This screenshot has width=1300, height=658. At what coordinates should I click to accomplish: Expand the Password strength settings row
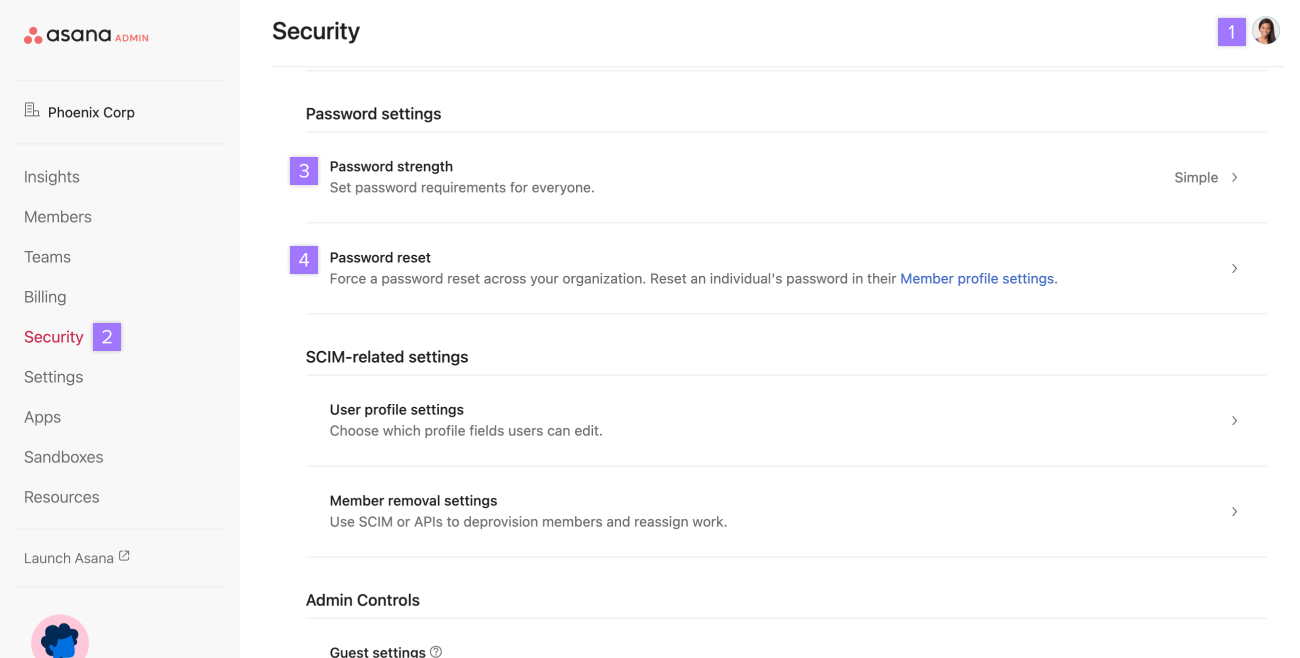click(1234, 177)
